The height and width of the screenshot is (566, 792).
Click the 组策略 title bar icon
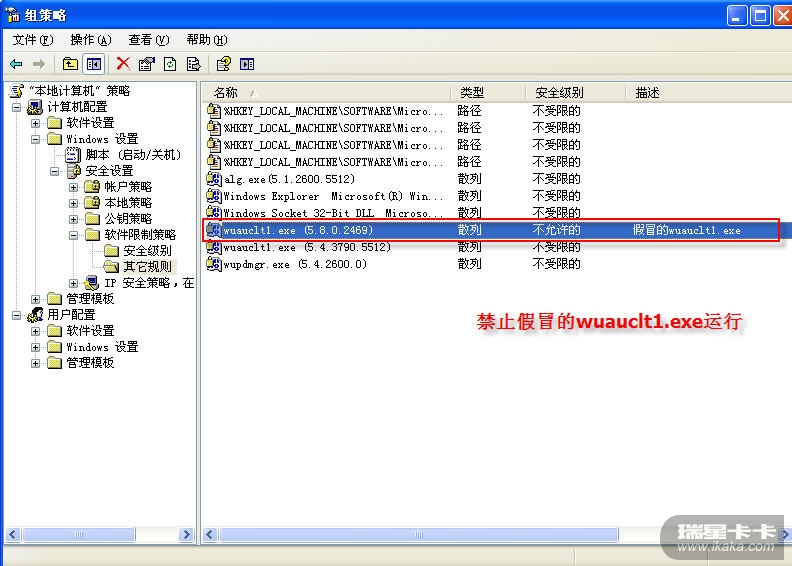coord(12,15)
